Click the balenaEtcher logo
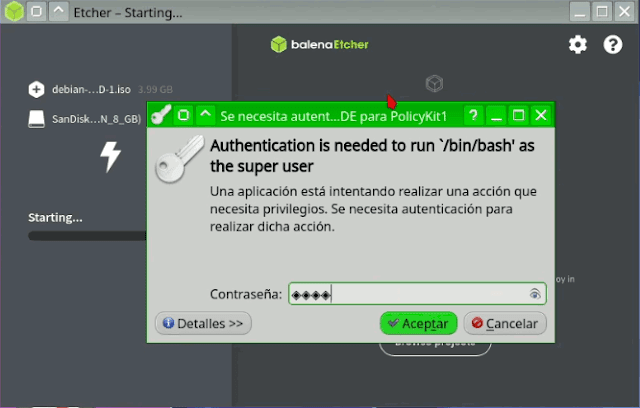This screenshot has height=408, width=640. [320, 44]
